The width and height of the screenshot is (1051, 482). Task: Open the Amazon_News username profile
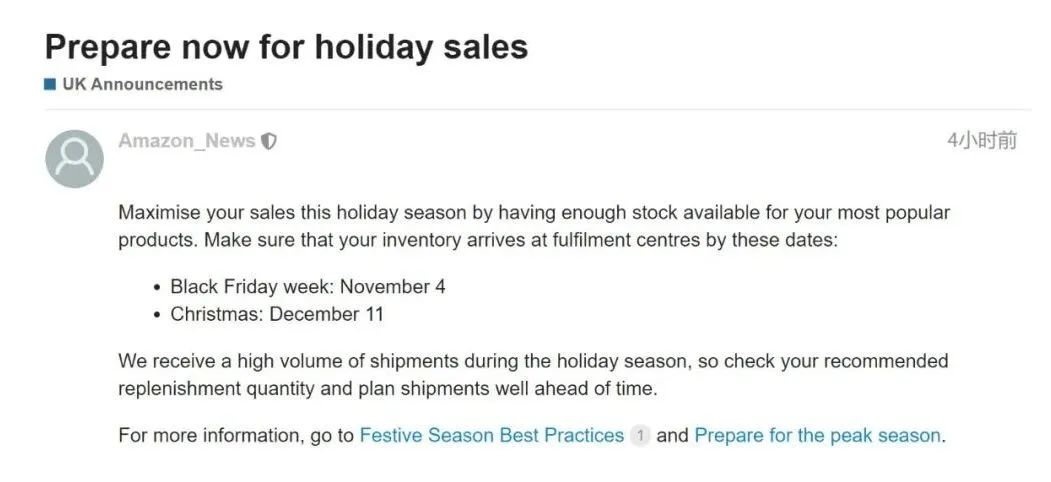pyautogui.click(x=186, y=141)
